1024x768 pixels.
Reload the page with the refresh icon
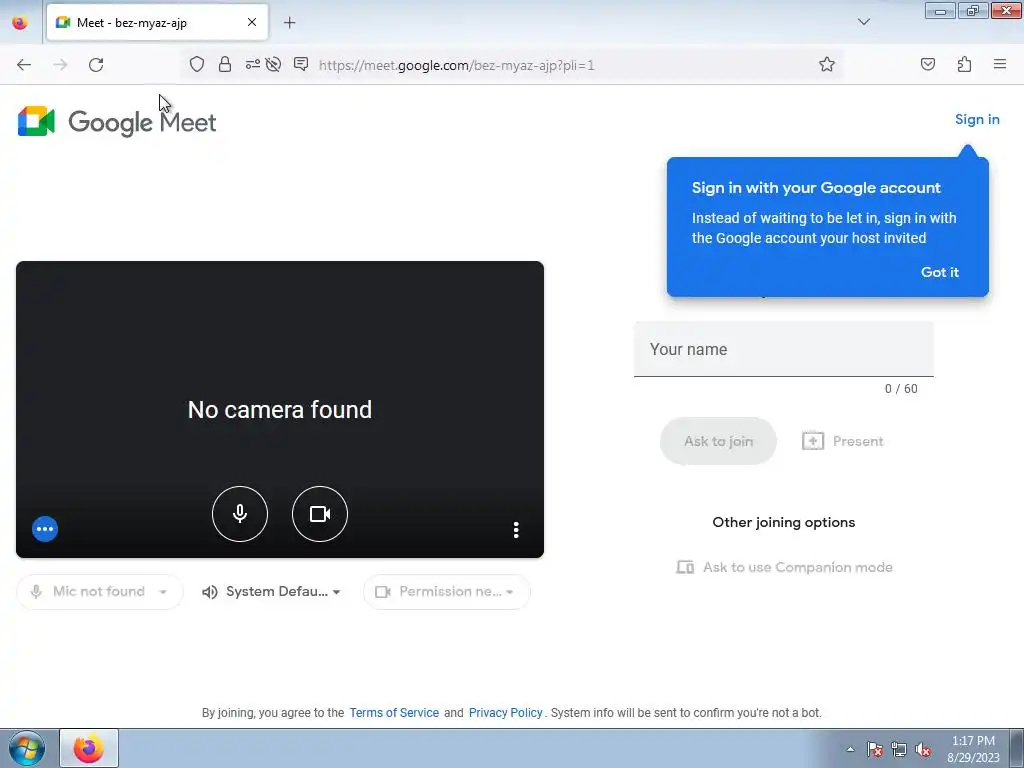click(x=96, y=65)
